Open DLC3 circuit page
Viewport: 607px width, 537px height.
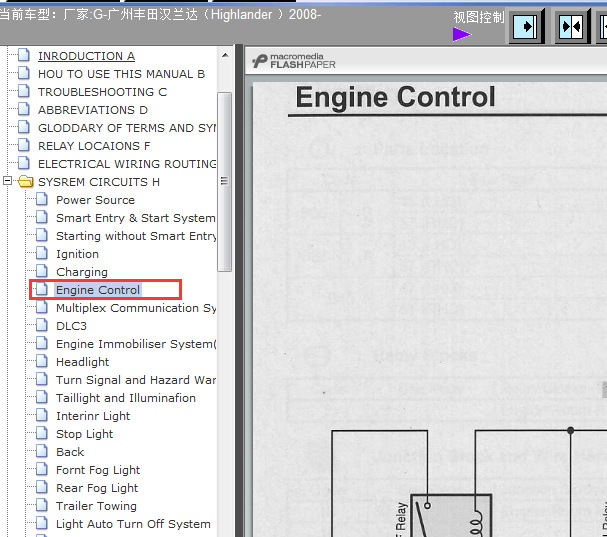72,326
